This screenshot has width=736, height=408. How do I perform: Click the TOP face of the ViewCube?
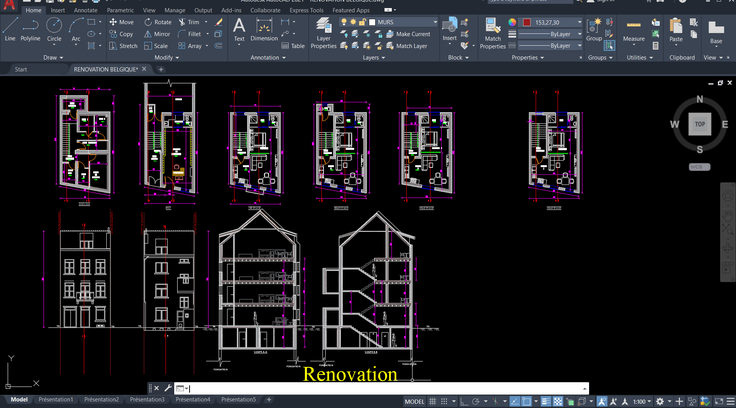point(700,124)
